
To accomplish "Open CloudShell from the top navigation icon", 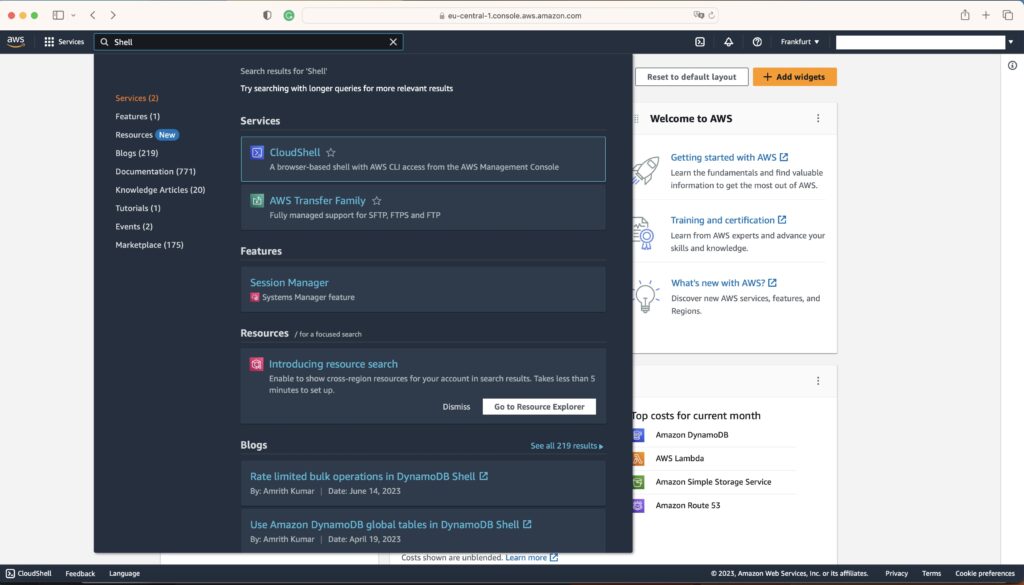I will (699, 42).
